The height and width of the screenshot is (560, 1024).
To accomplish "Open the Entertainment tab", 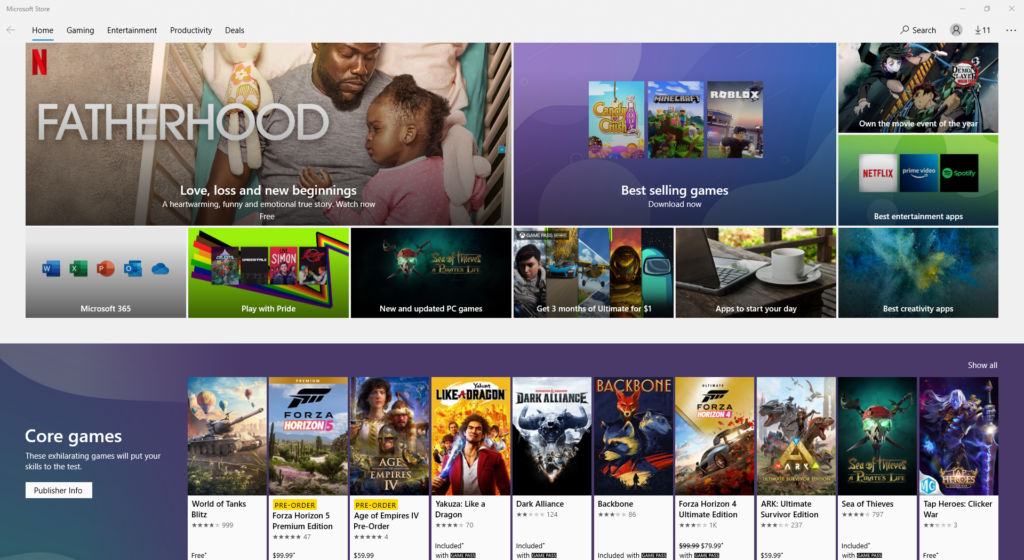I will (x=132, y=30).
